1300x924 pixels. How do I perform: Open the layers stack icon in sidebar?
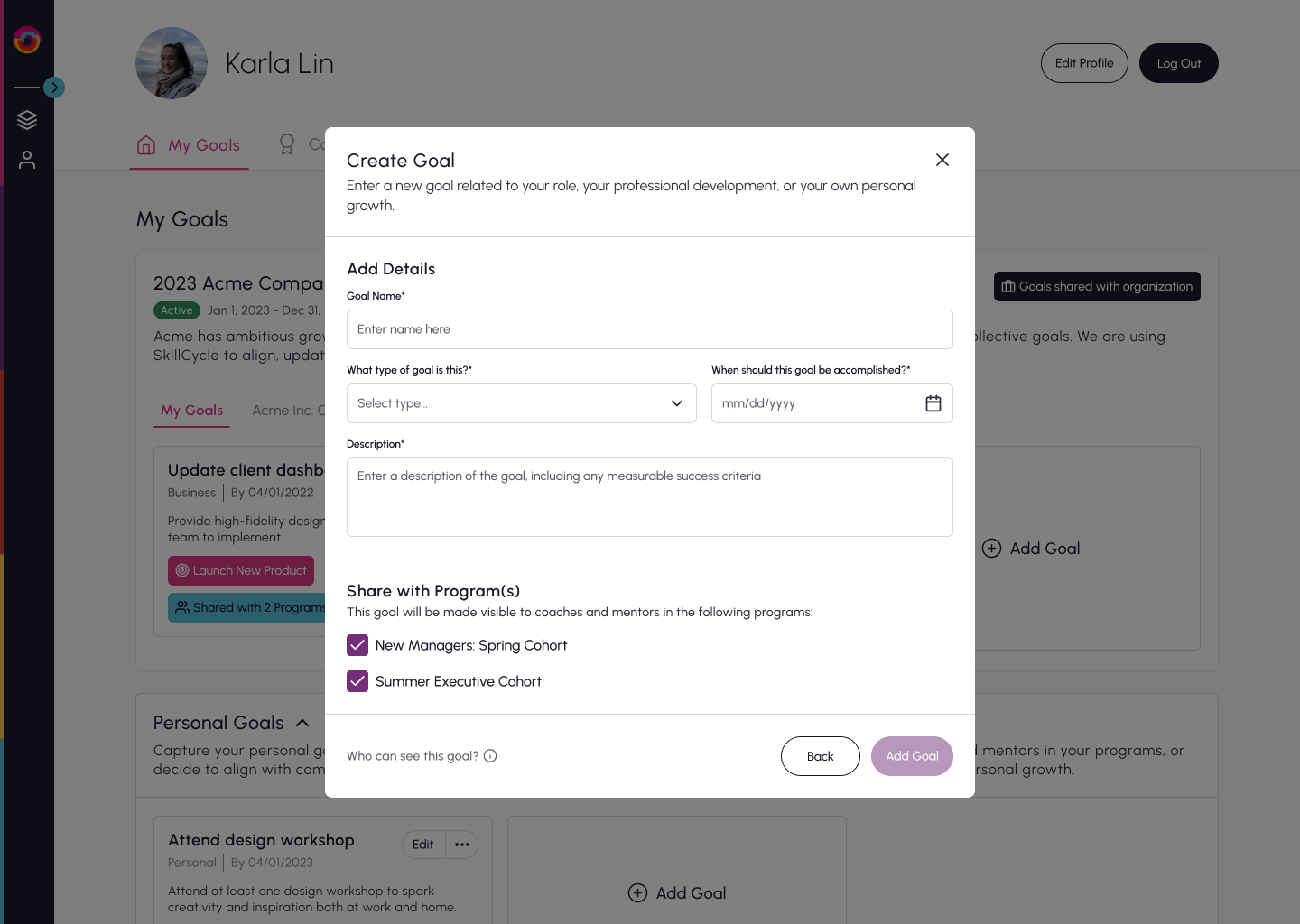coord(27,120)
